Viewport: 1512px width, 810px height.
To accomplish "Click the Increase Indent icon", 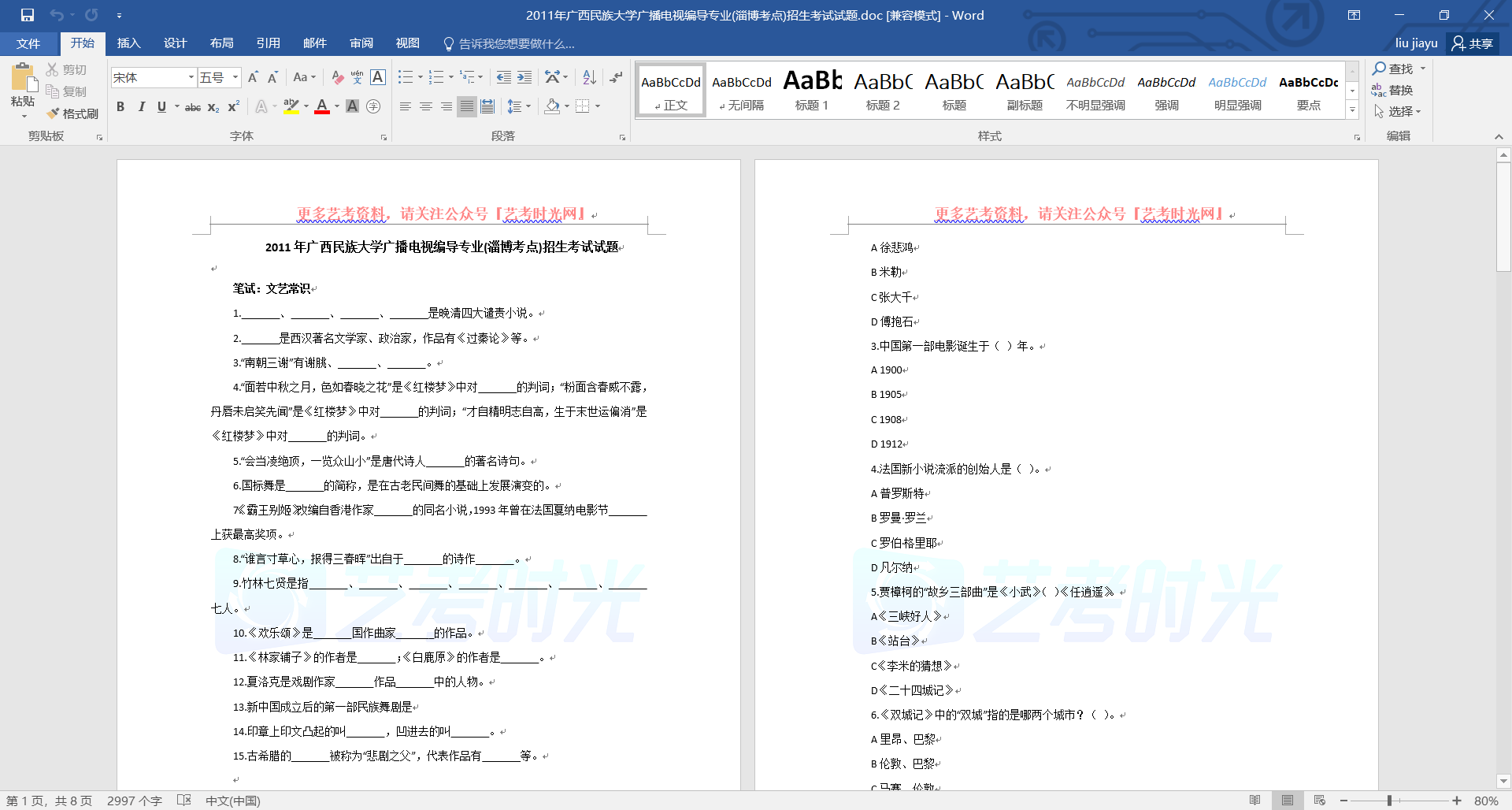I will click(x=524, y=77).
